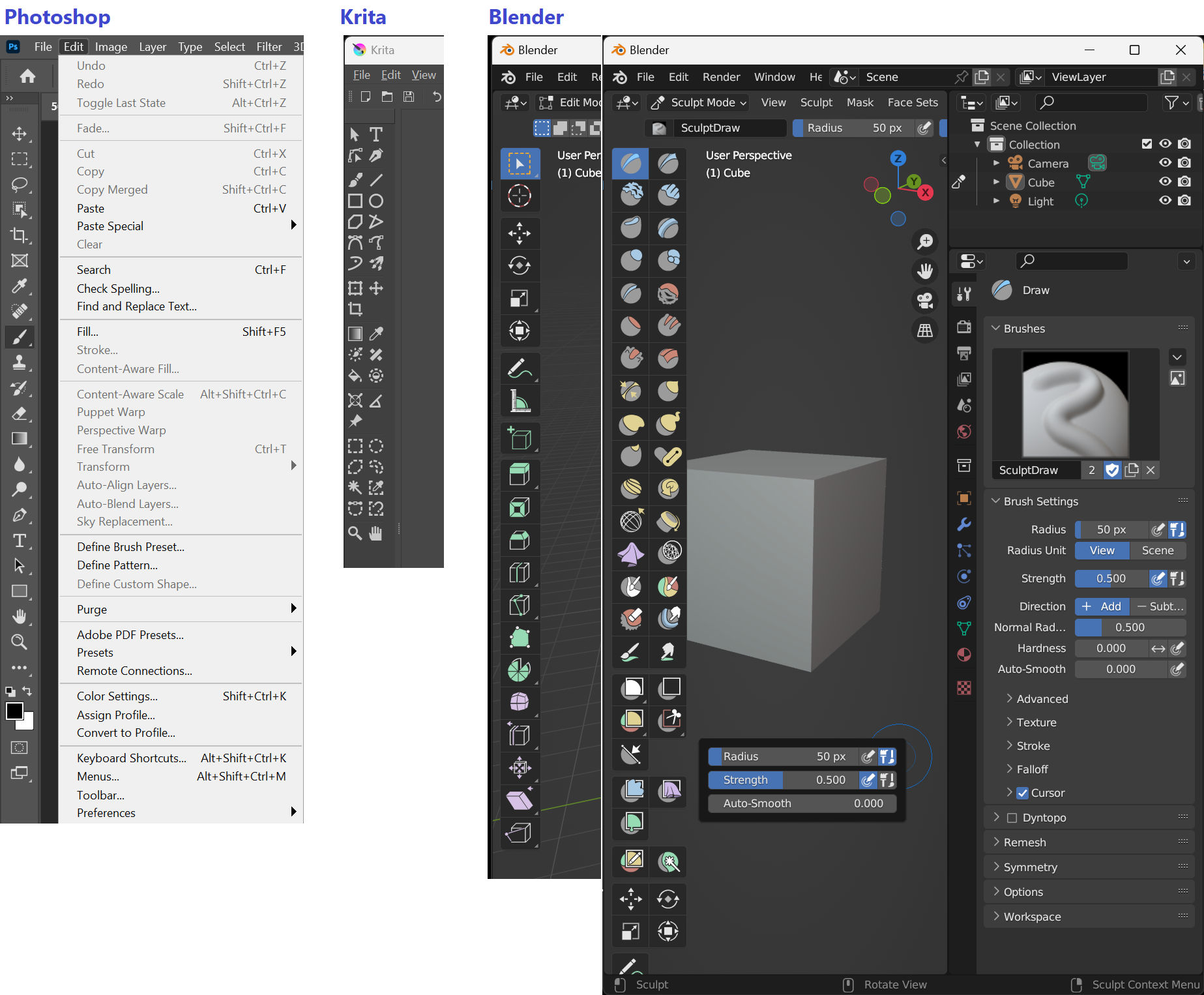
Task: Toggle the camera view icon in viewport
Action: pyautogui.click(x=924, y=301)
